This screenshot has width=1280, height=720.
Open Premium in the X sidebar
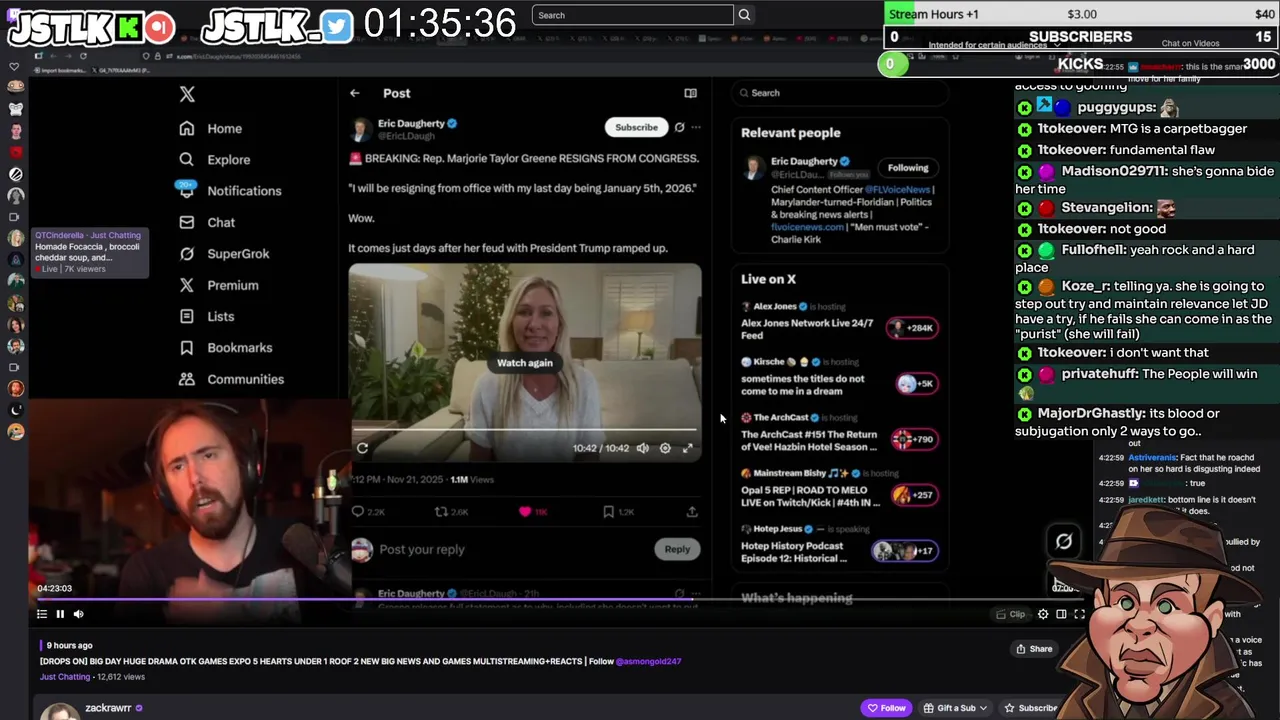(x=219, y=285)
